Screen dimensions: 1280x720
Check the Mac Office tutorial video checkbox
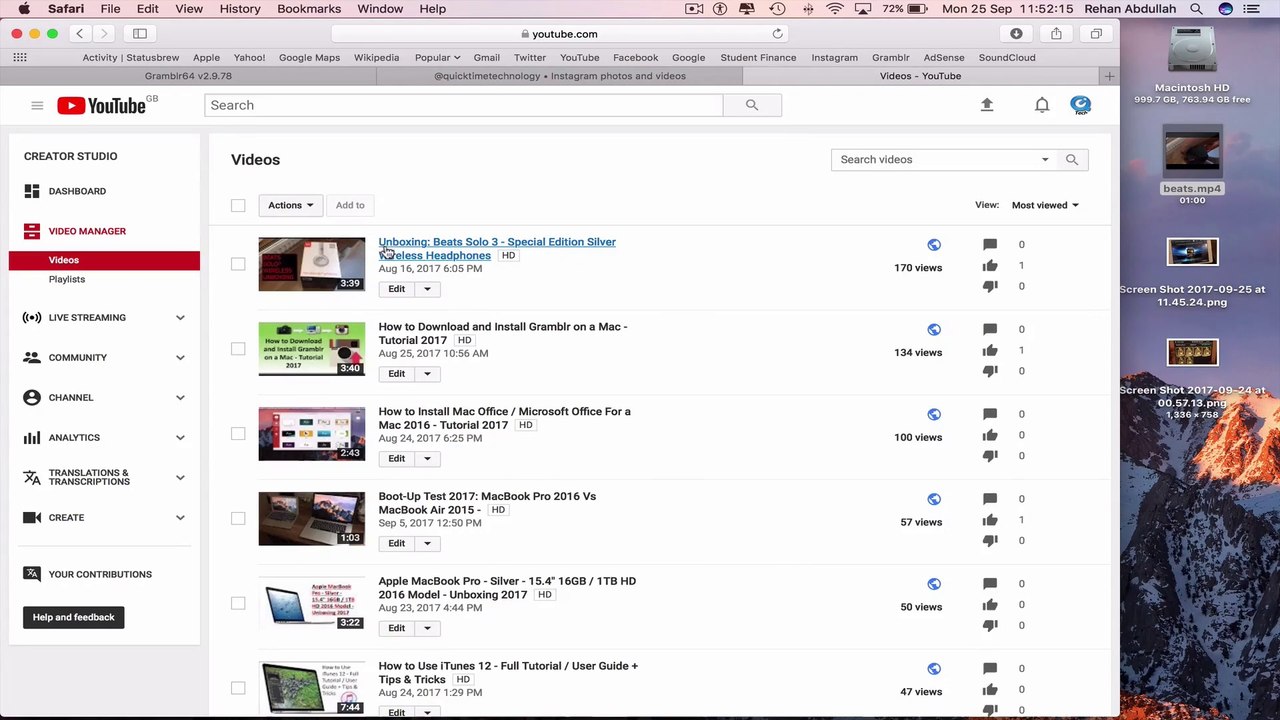[x=238, y=434]
